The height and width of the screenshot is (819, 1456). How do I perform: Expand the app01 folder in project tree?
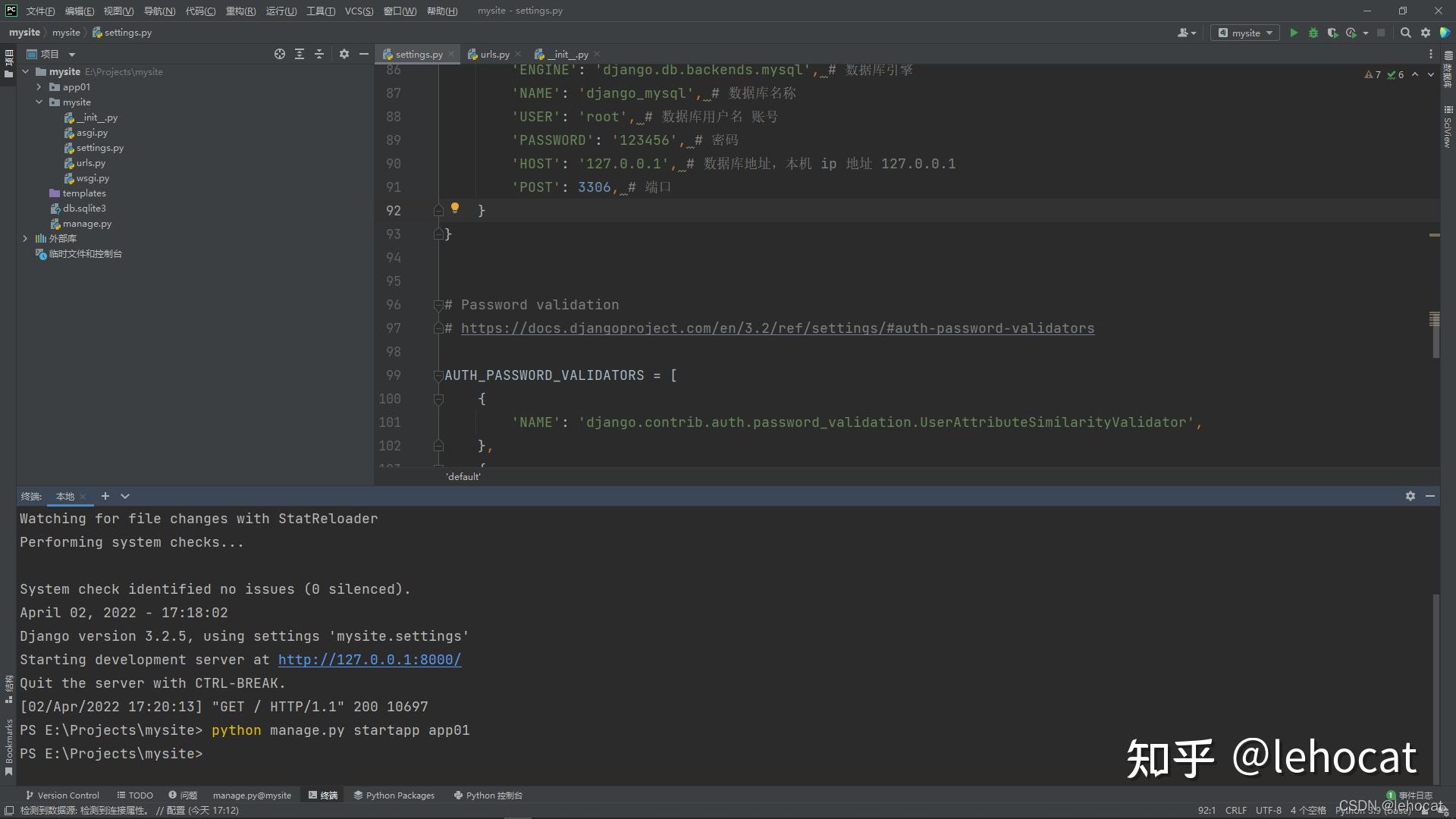click(39, 87)
